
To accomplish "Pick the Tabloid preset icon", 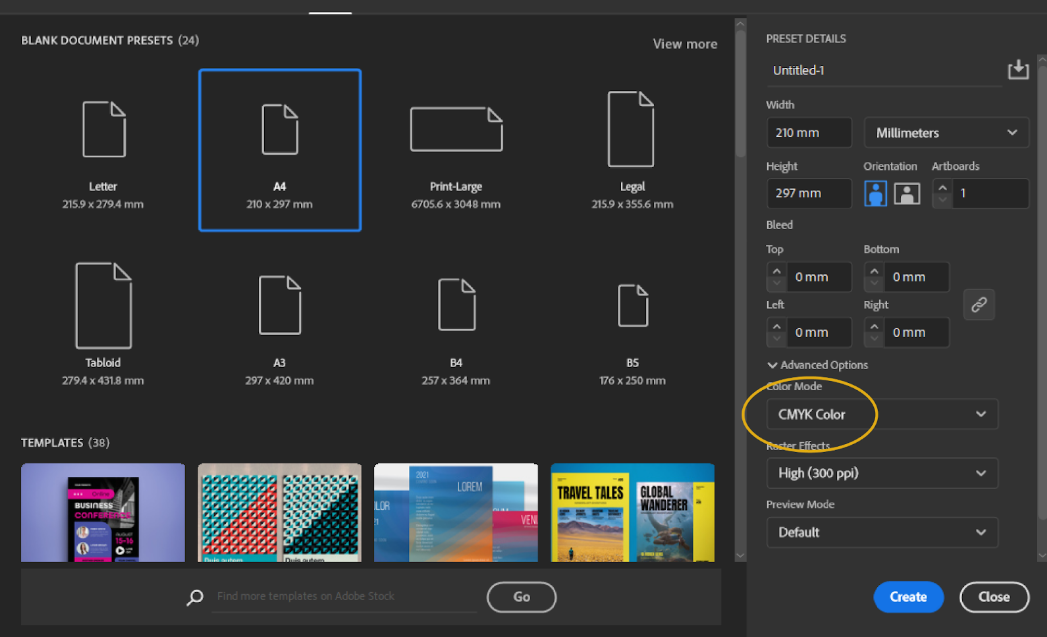I will point(103,306).
